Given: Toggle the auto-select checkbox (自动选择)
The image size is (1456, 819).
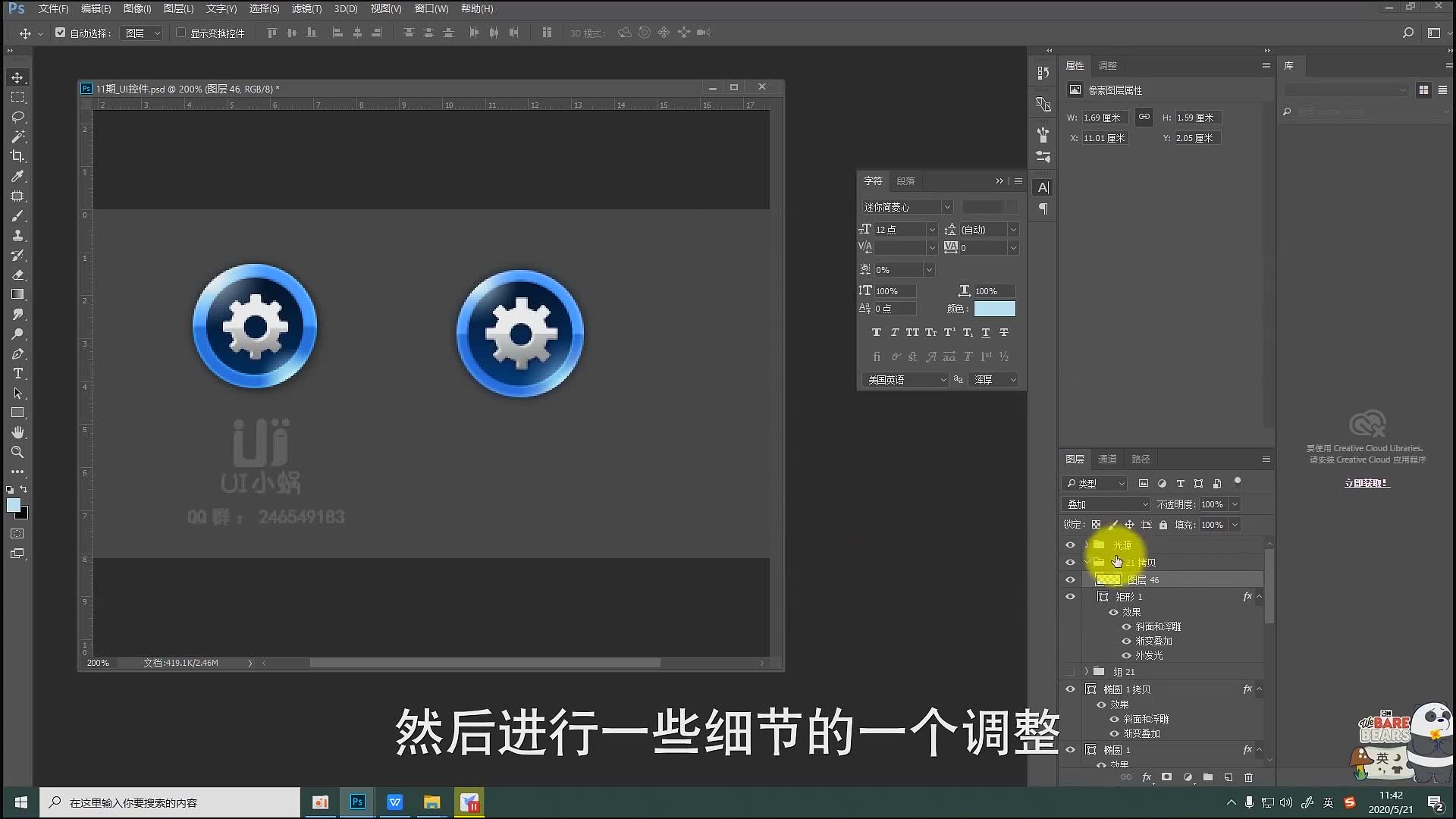Looking at the screenshot, I should click(61, 33).
